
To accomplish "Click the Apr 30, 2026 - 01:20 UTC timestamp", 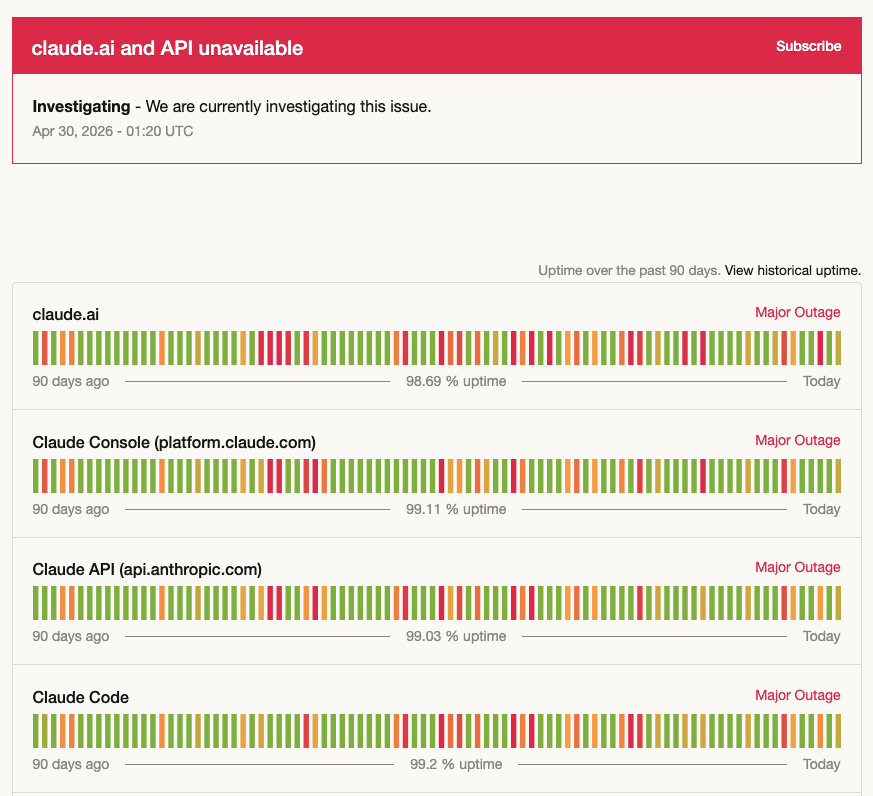I will pos(112,131).
